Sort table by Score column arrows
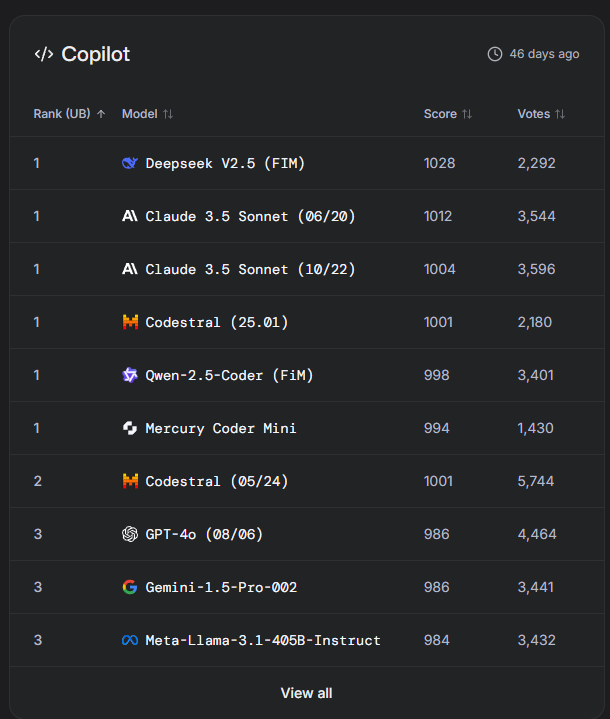 coord(467,114)
